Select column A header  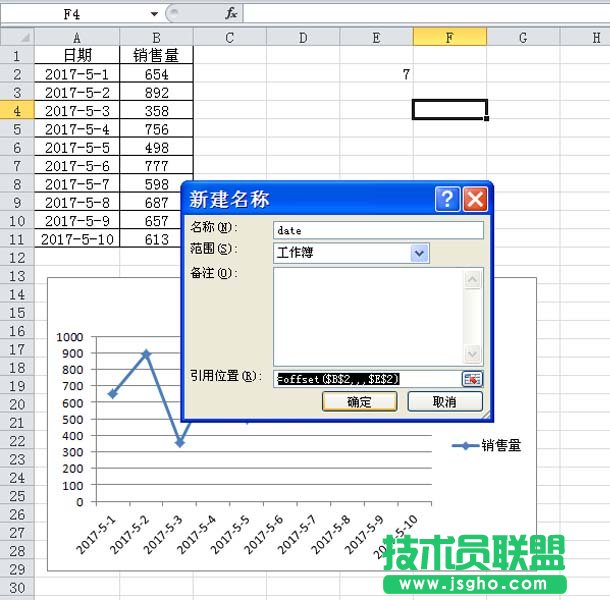(77, 37)
